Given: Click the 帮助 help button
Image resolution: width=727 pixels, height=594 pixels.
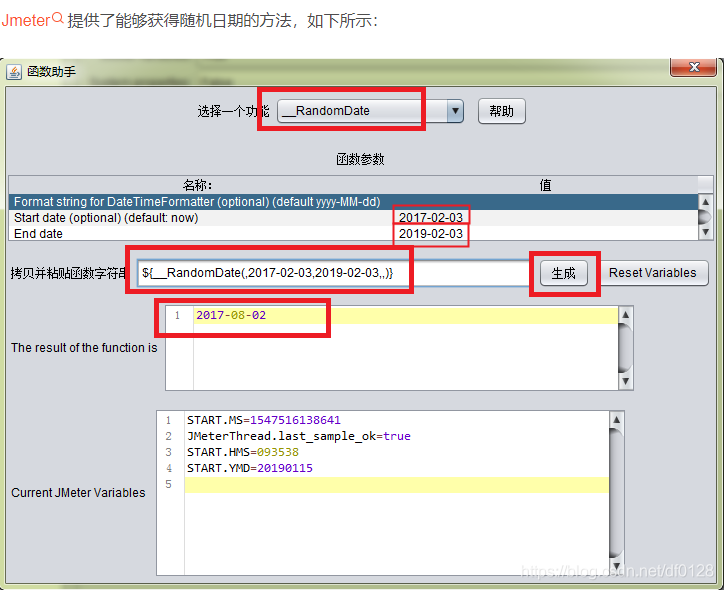Looking at the screenshot, I should pyautogui.click(x=502, y=111).
